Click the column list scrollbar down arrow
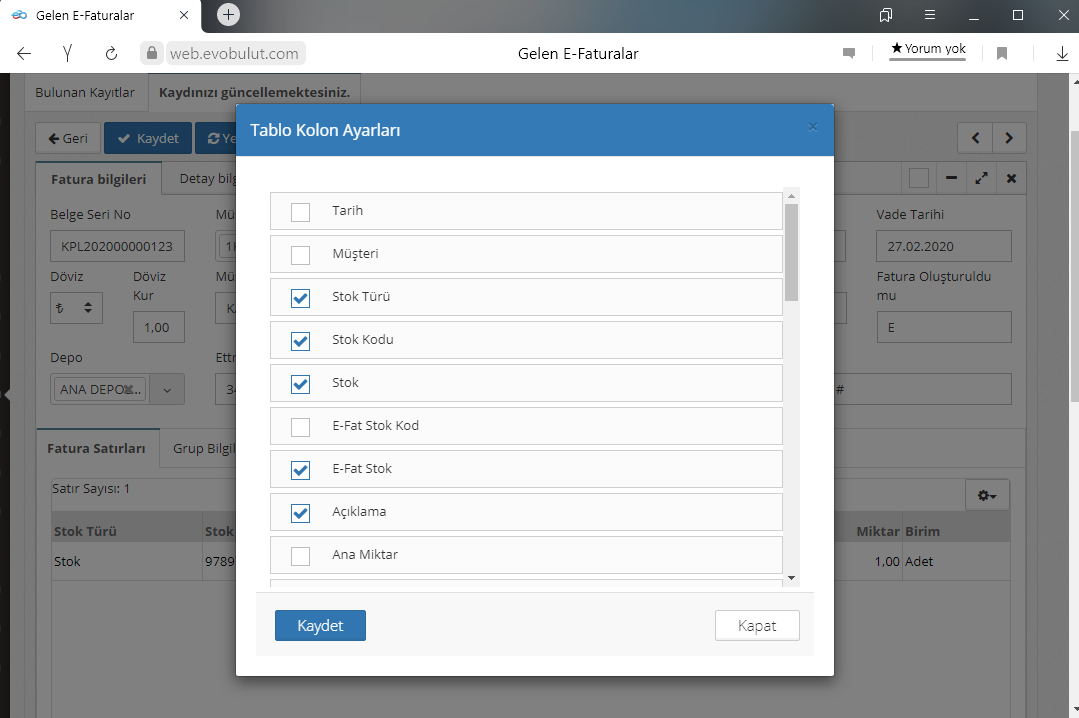Screen dimensions: 1079x718 click(x=791, y=578)
